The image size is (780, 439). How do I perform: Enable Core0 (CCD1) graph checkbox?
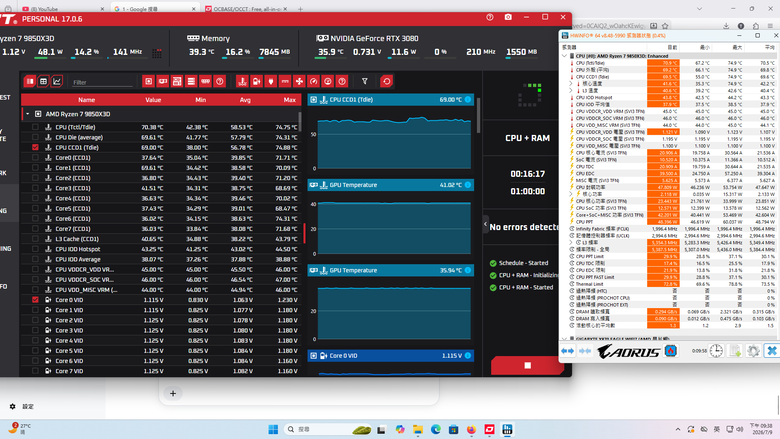coord(35,158)
